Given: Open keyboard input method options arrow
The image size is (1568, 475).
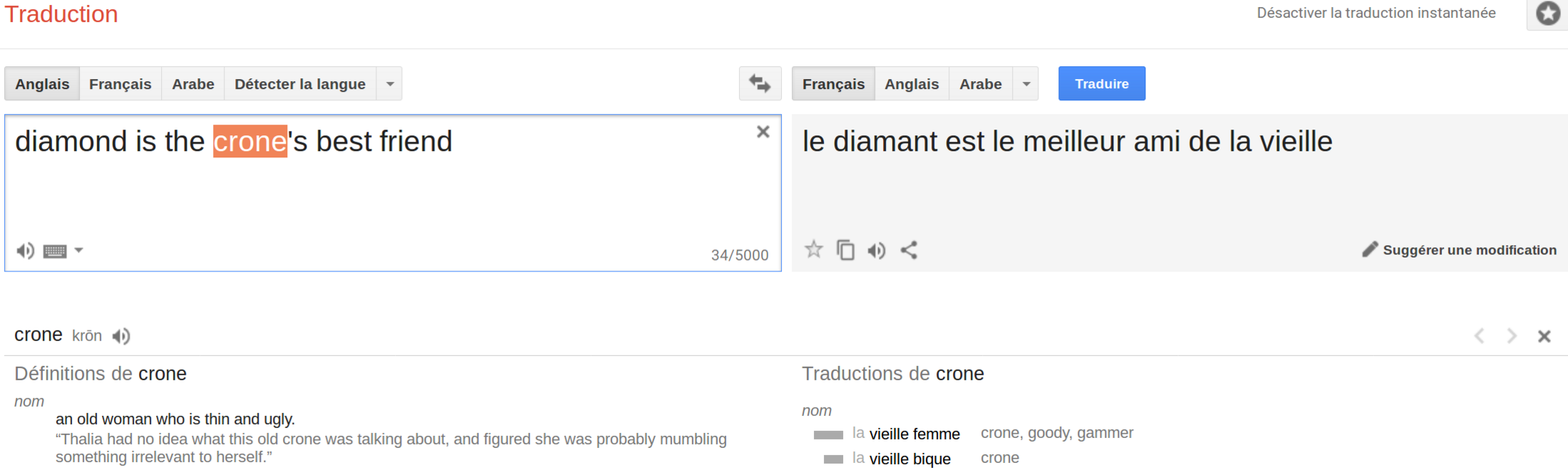Looking at the screenshot, I should (x=79, y=251).
